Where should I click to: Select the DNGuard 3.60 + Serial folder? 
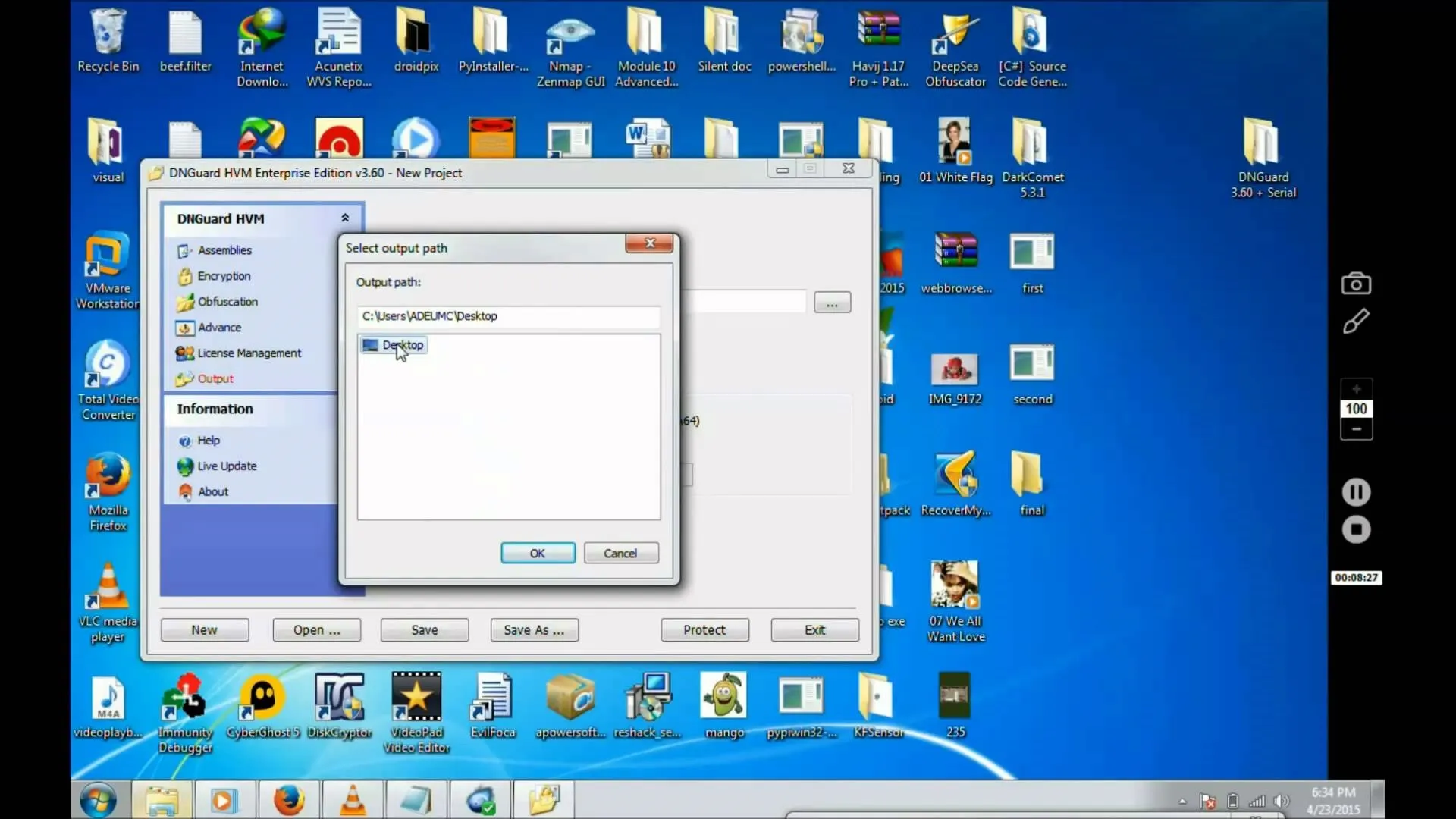pos(1263,159)
